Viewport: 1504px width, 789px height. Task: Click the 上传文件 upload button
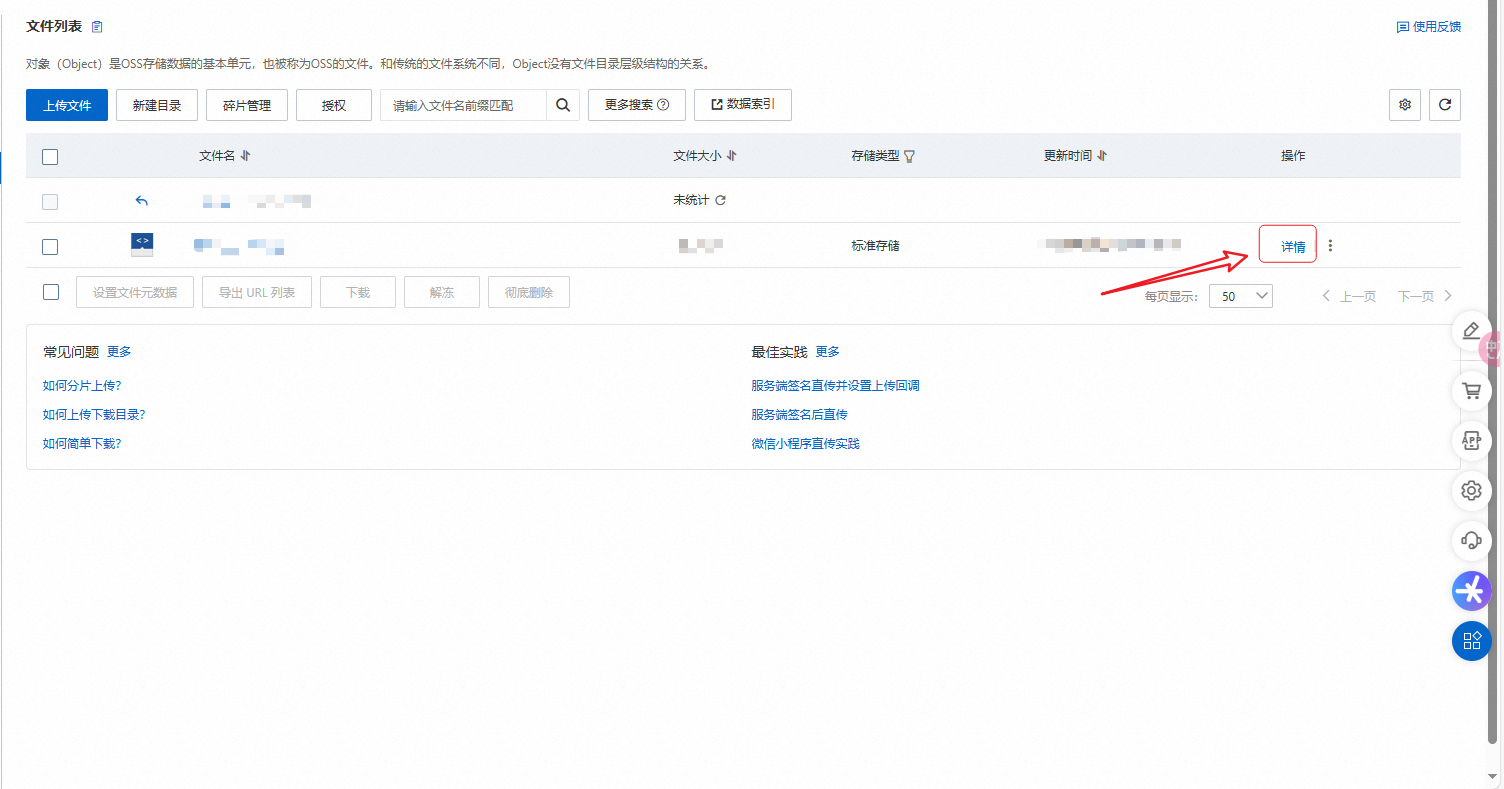click(67, 105)
